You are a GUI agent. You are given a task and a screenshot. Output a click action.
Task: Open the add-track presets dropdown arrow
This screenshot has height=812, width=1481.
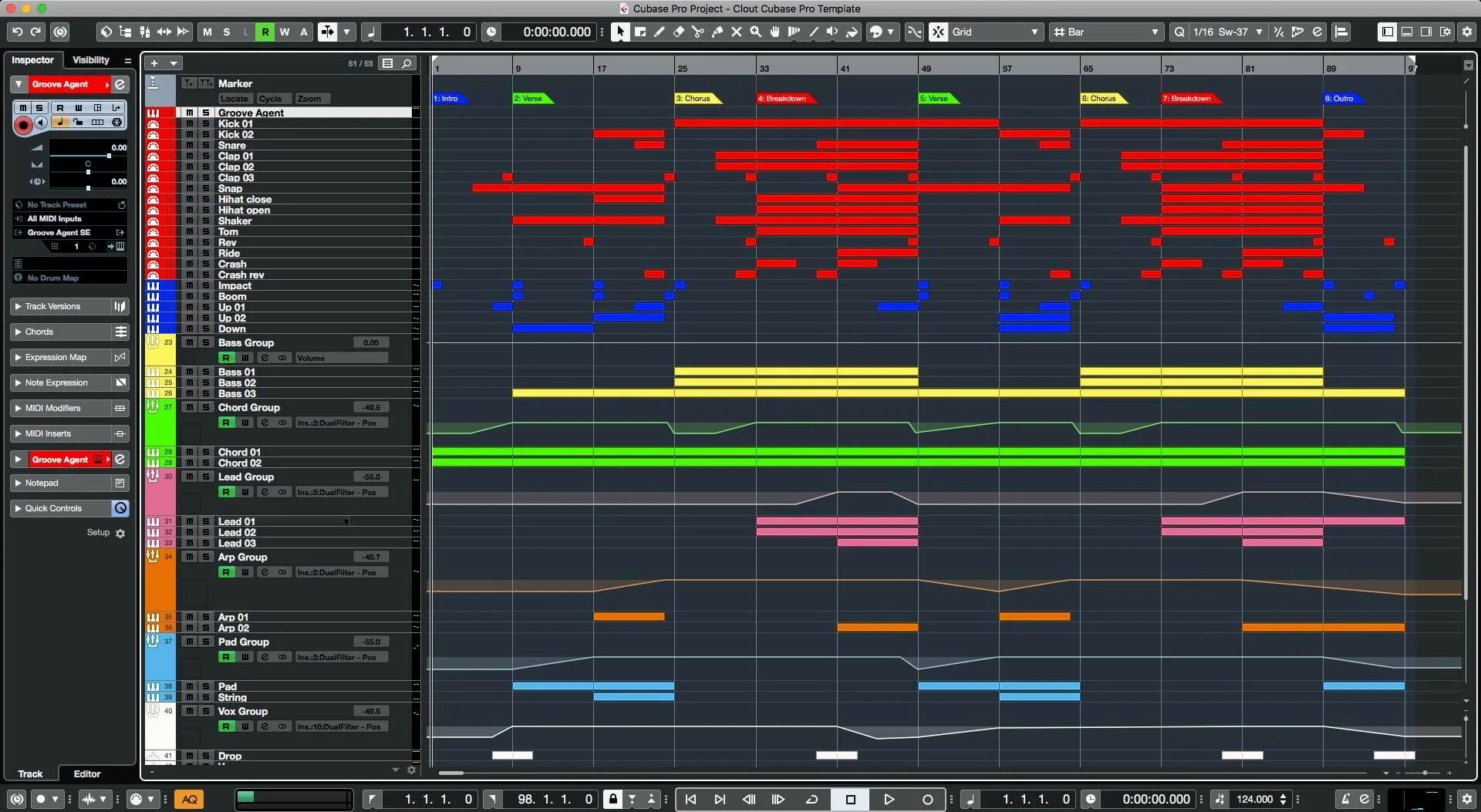(x=174, y=63)
